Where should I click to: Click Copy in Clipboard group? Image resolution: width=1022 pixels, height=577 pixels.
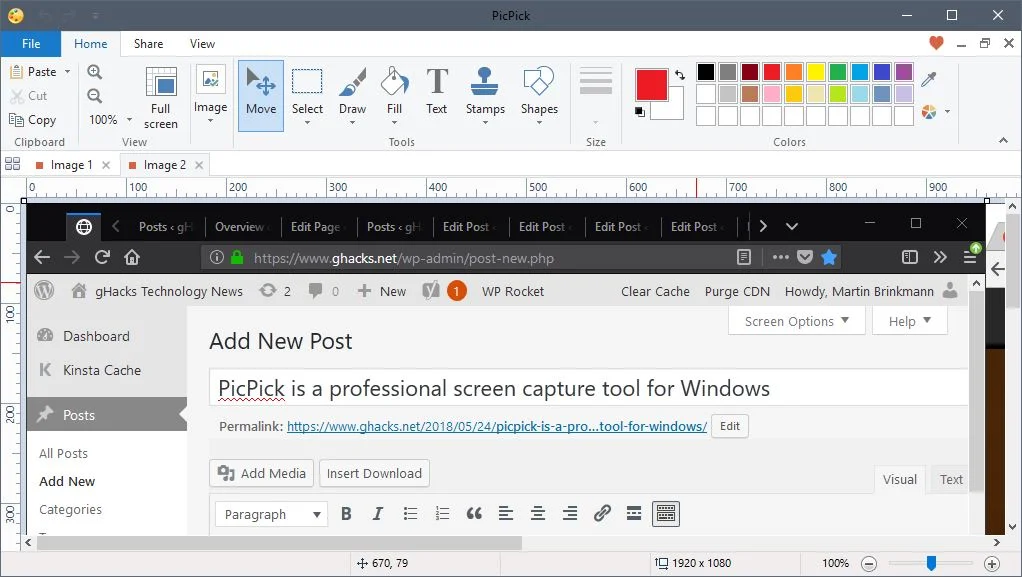pos(33,120)
